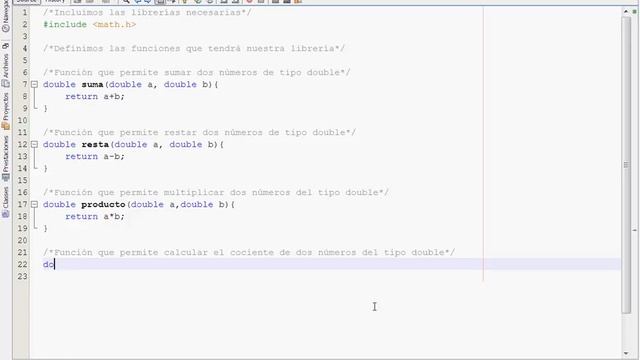This screenshot has width=640, height=360.
Task: Click line number 1 in the gutter
Action: pyautogui.click(x=25, y=13)
